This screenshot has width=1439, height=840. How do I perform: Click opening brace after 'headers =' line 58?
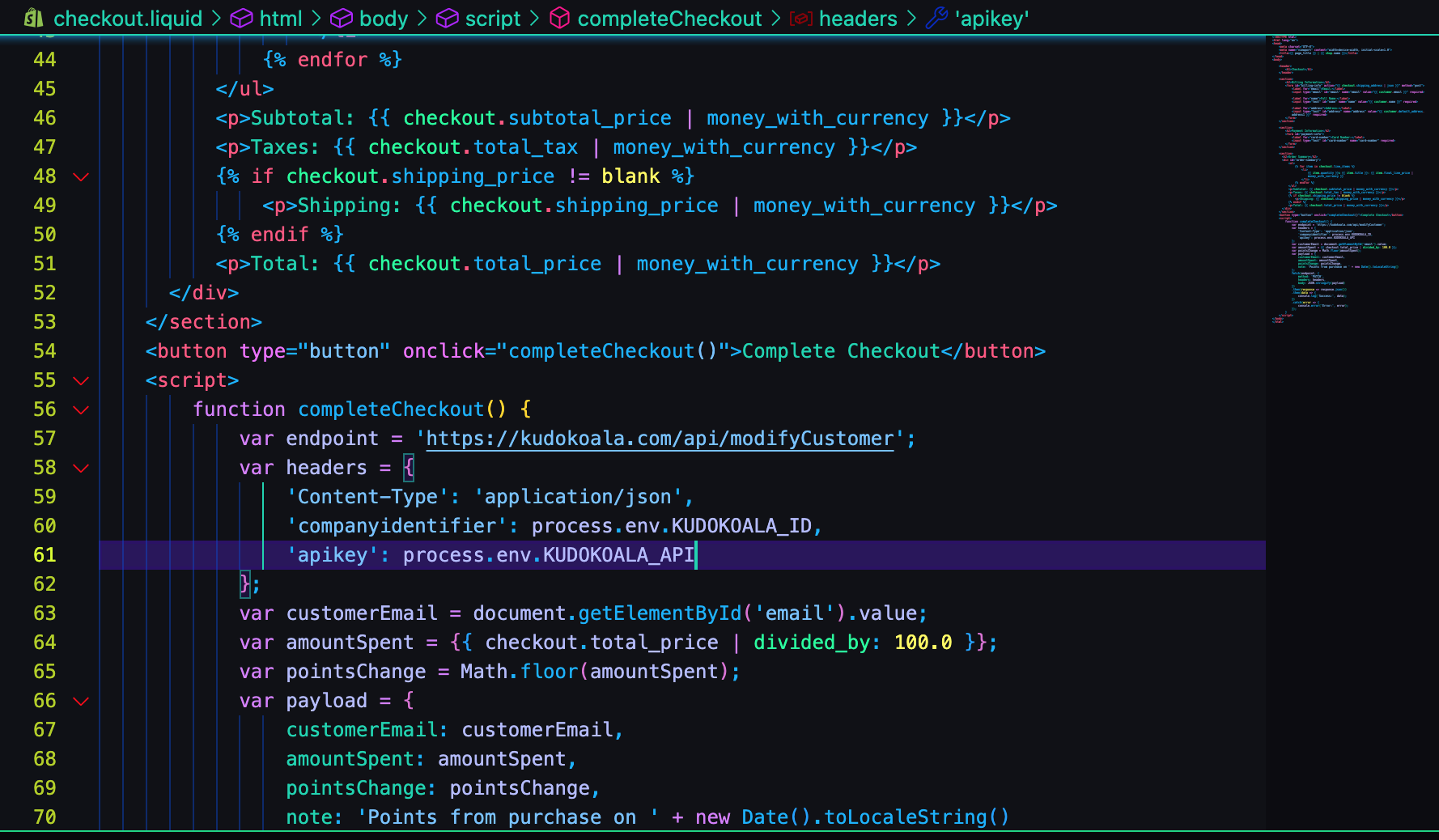(409, 468)
